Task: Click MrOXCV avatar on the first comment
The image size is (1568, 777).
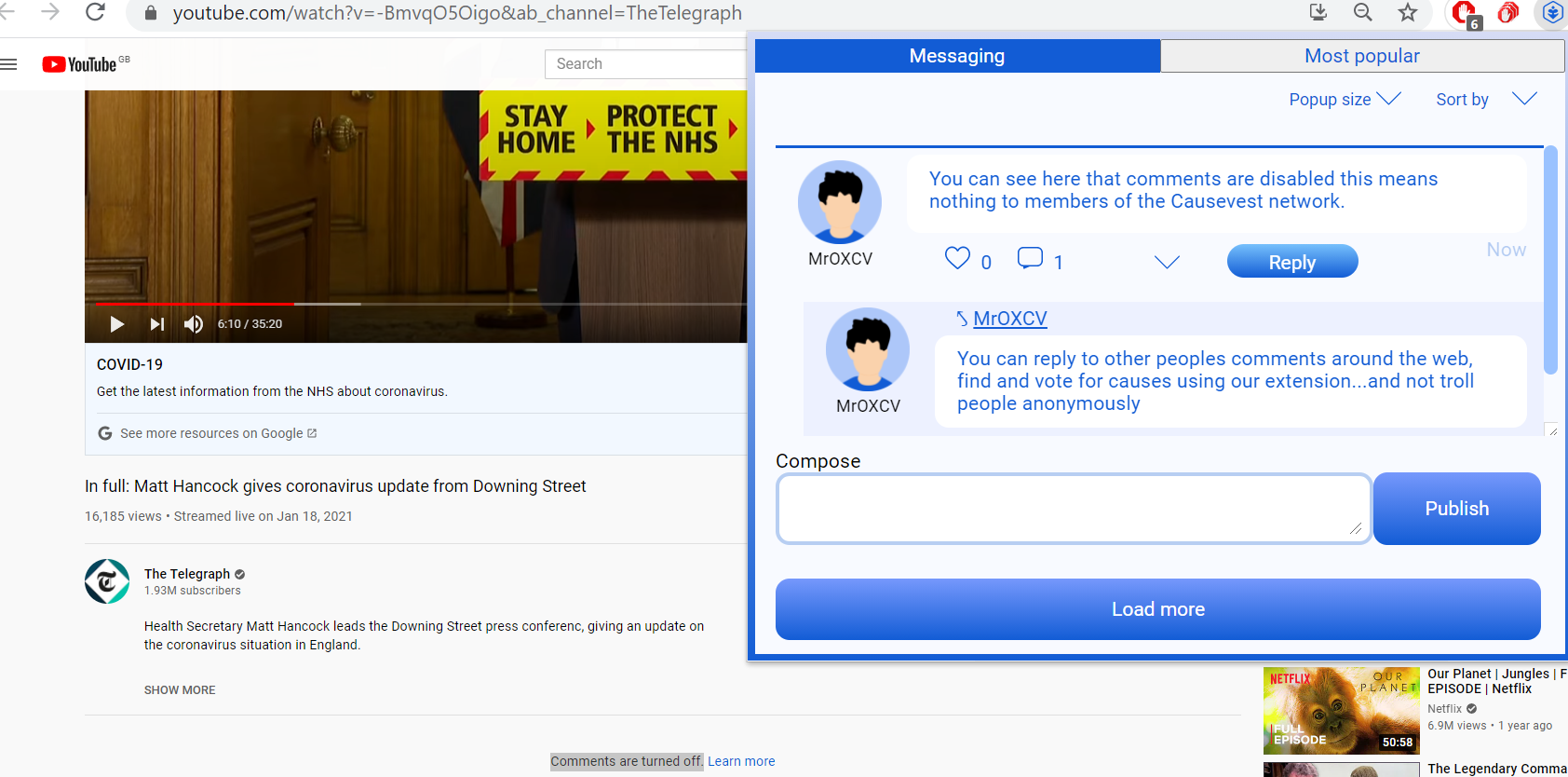Action: pyautogui.click(x=840, y=202)
